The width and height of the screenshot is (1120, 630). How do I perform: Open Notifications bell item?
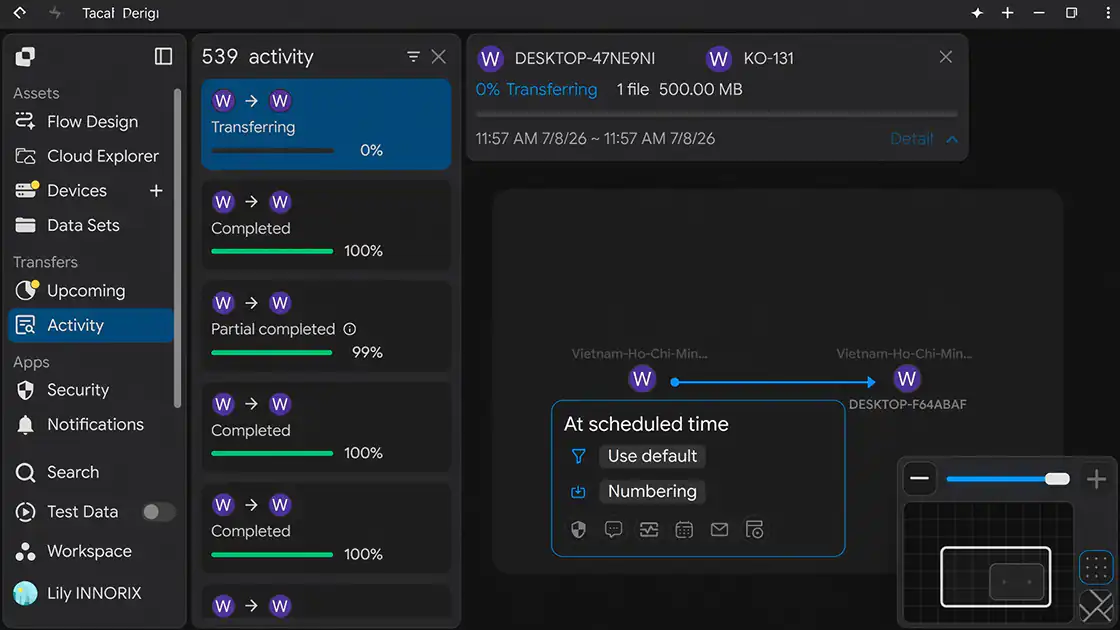point(91,424)
